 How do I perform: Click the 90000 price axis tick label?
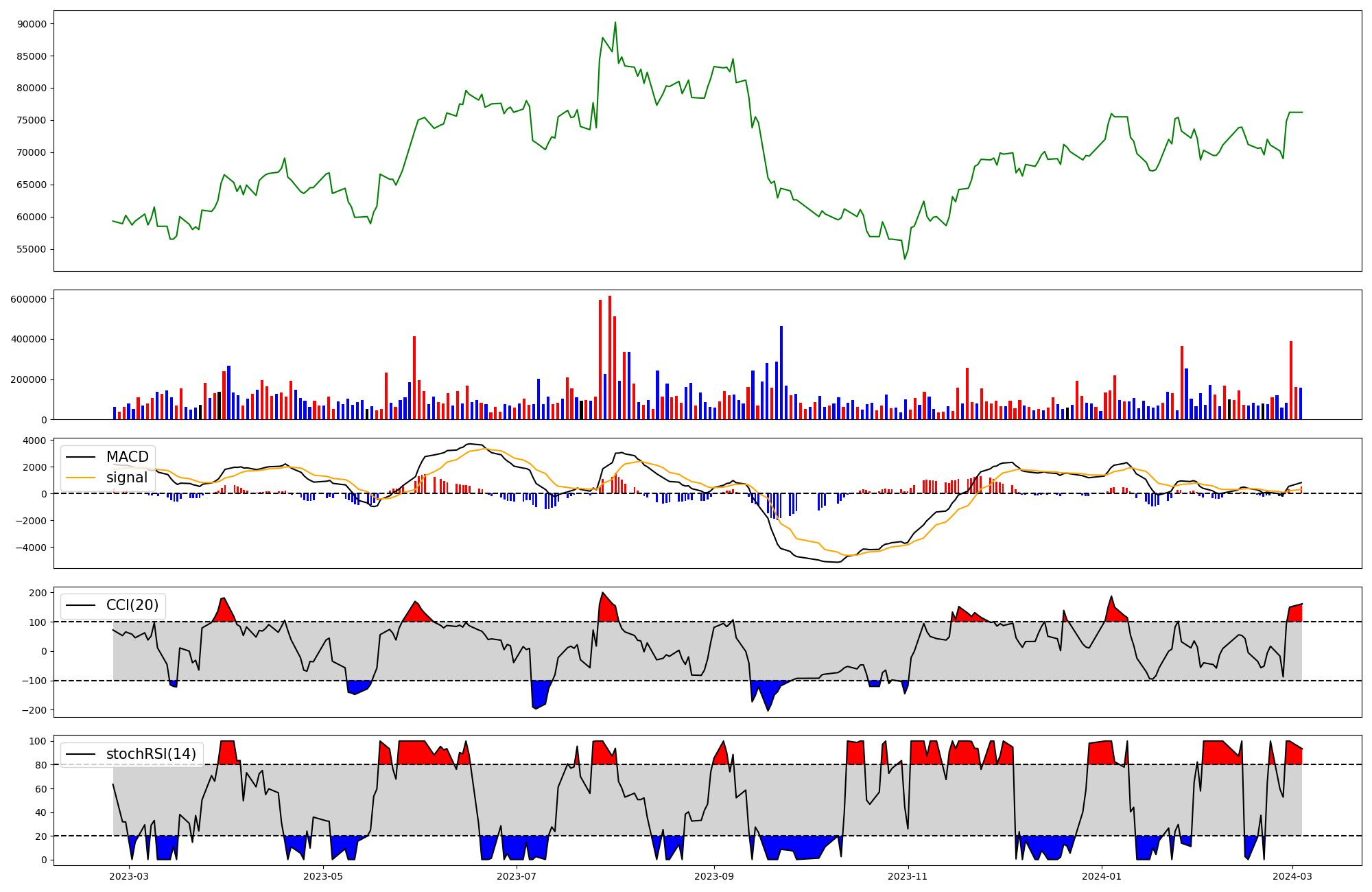coord(31,24)
